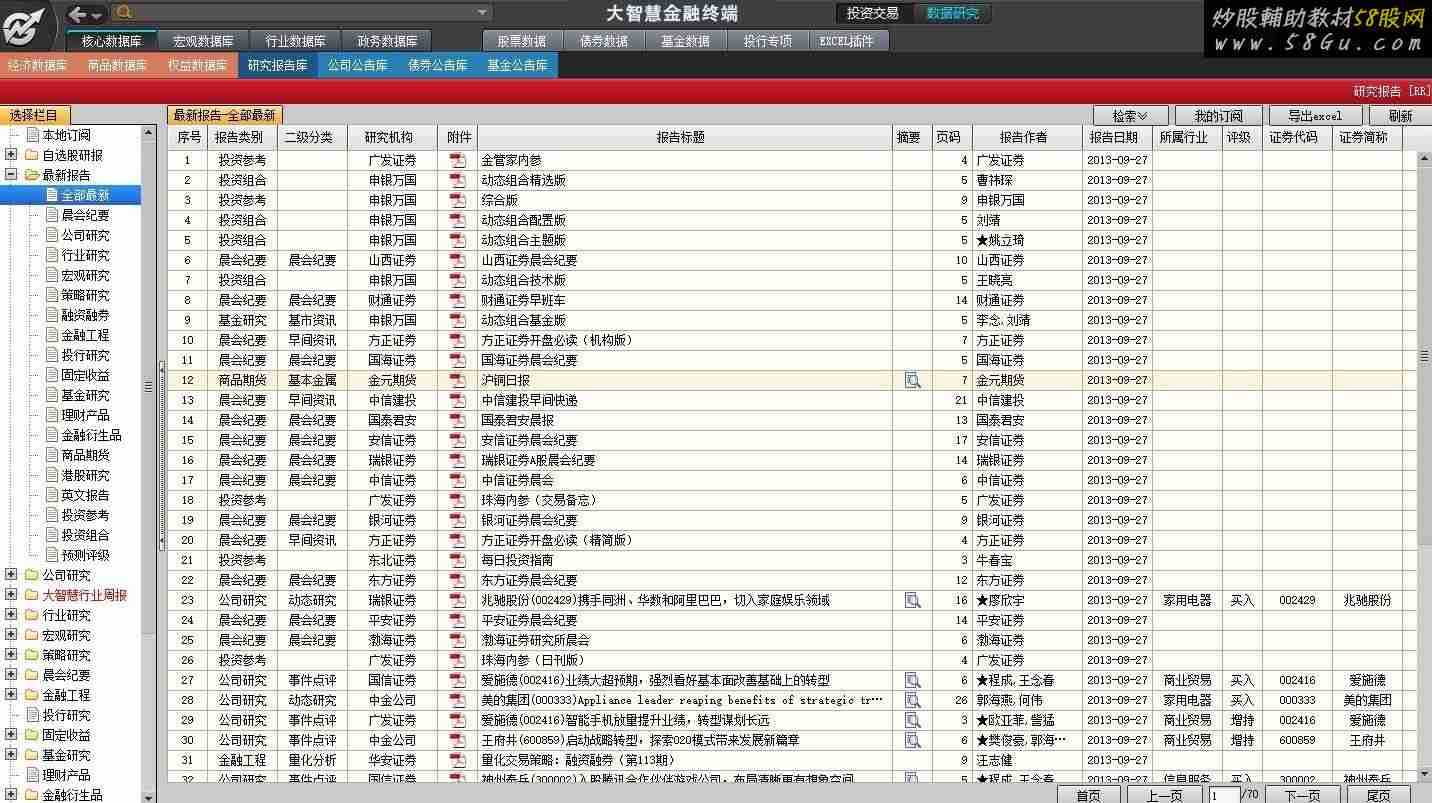Select 融资融券 in the tree
Screen dimensions: 1432x803
pyautogui.click(x=85, y=315)
